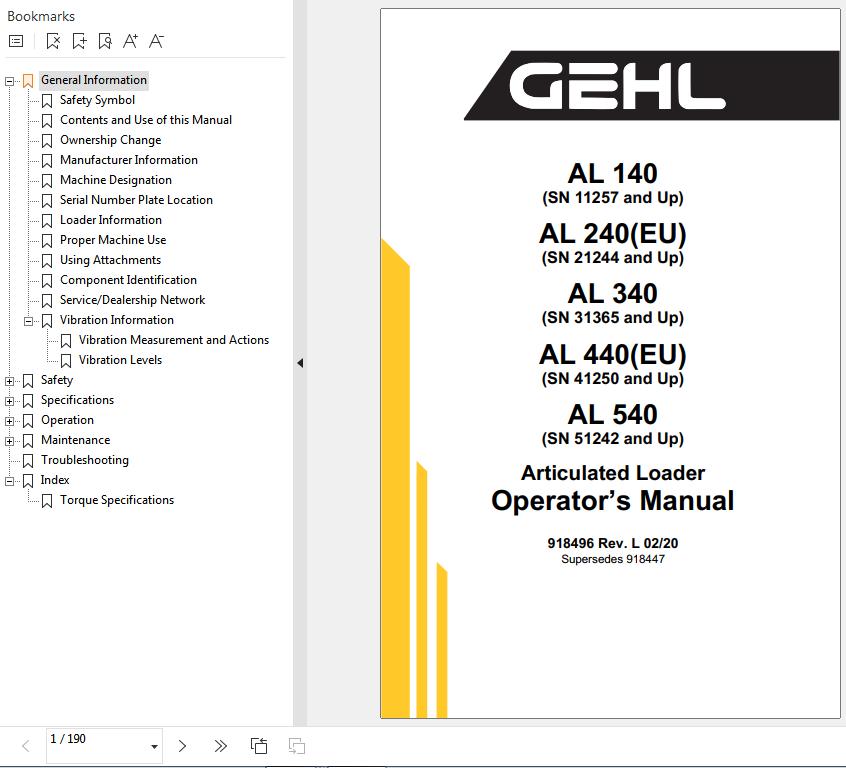This screenshot has width=846, height=768.
Task: Open the Operation bookmark
Action: click(67, 419)
